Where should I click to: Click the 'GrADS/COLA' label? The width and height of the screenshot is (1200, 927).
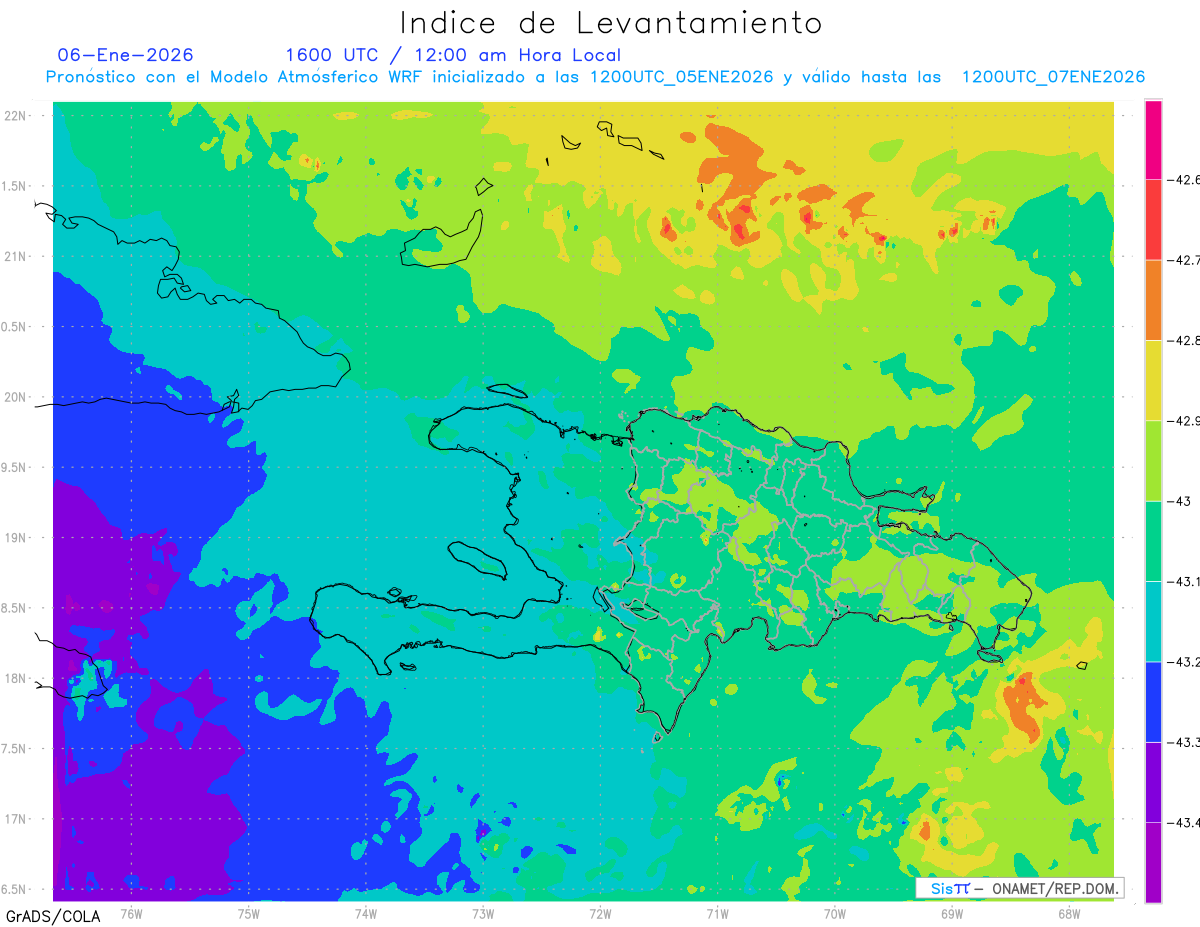(53, 915)
